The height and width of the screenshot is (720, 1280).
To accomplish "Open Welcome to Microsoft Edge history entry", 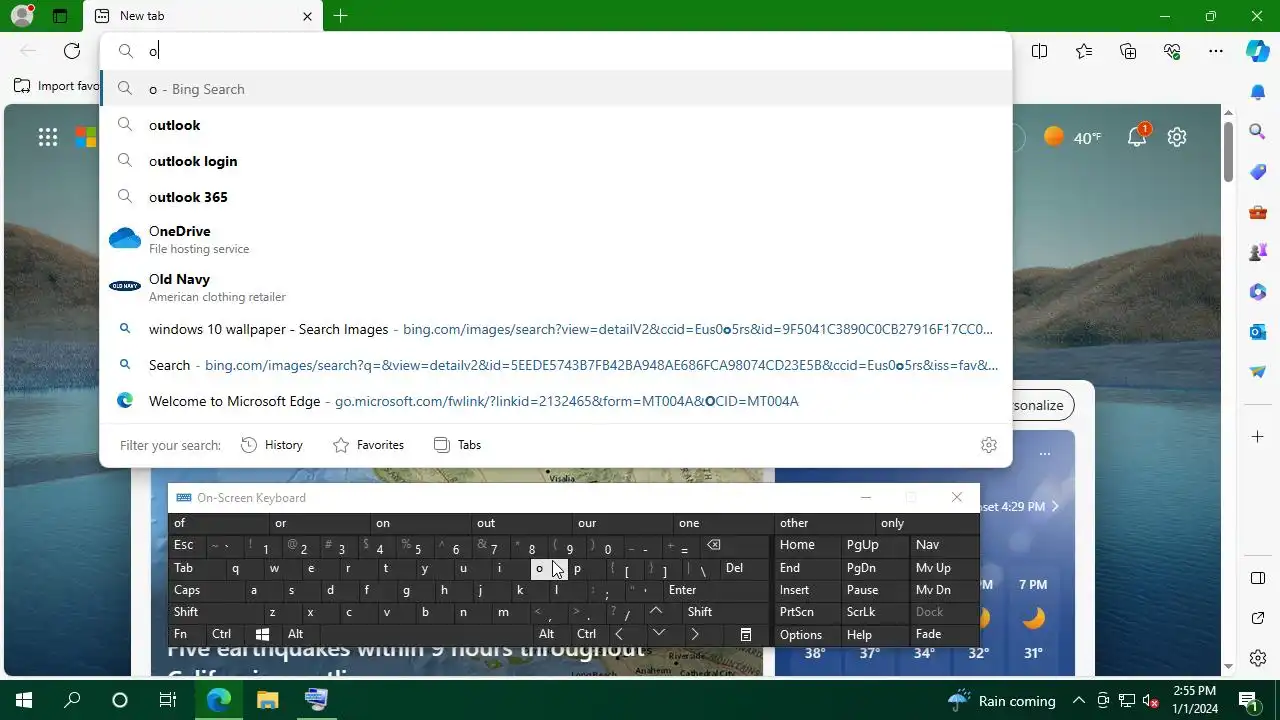I will (556, 401).
